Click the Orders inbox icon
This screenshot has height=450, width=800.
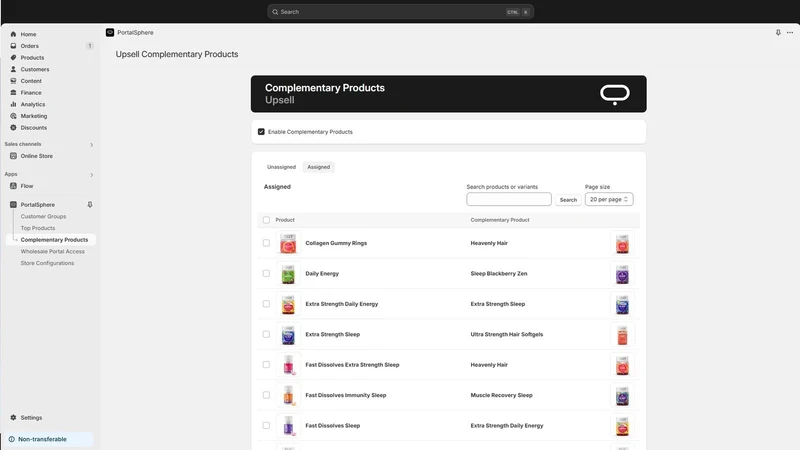click(x=13, y=46)
